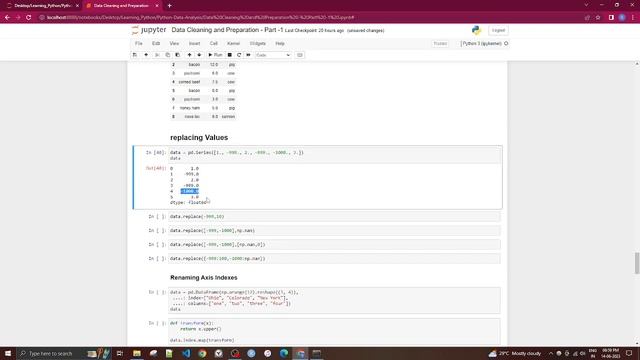This screenshot has width=640, height=360.
Task: Click the save and checkpoint toolbar icon
Action: (135, 55)
